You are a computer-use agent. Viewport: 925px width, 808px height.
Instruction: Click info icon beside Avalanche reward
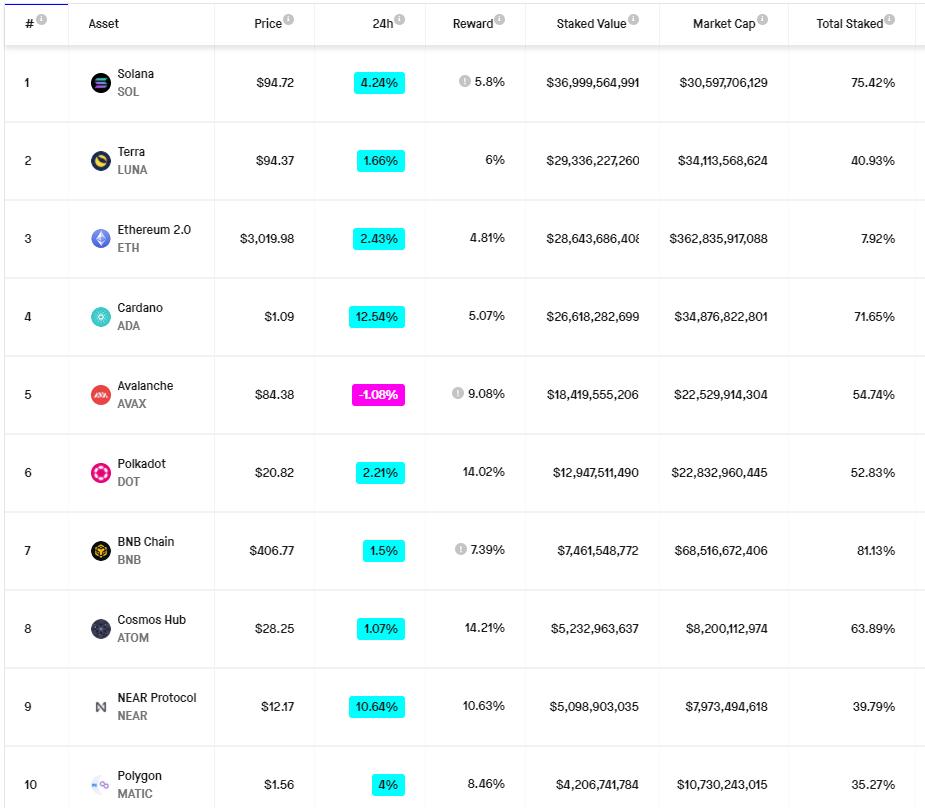coord(457,394)
